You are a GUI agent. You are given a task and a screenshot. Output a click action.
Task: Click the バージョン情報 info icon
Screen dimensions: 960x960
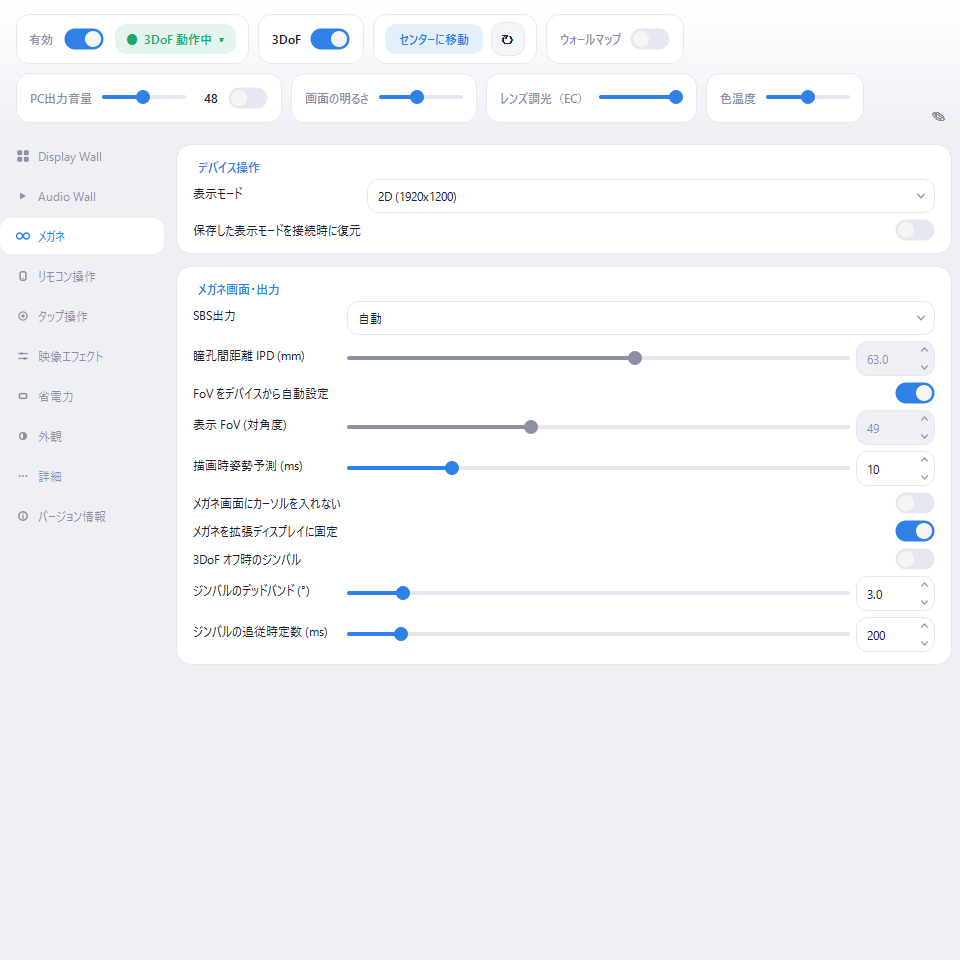(x=23, y=516)
